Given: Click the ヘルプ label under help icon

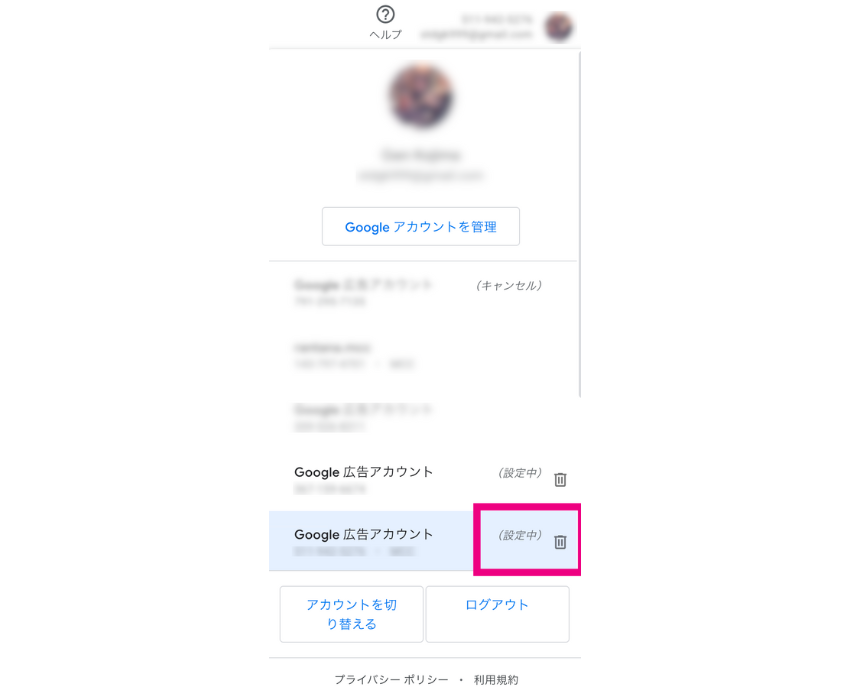Looking at the screenshot, I should click(385, 35).
